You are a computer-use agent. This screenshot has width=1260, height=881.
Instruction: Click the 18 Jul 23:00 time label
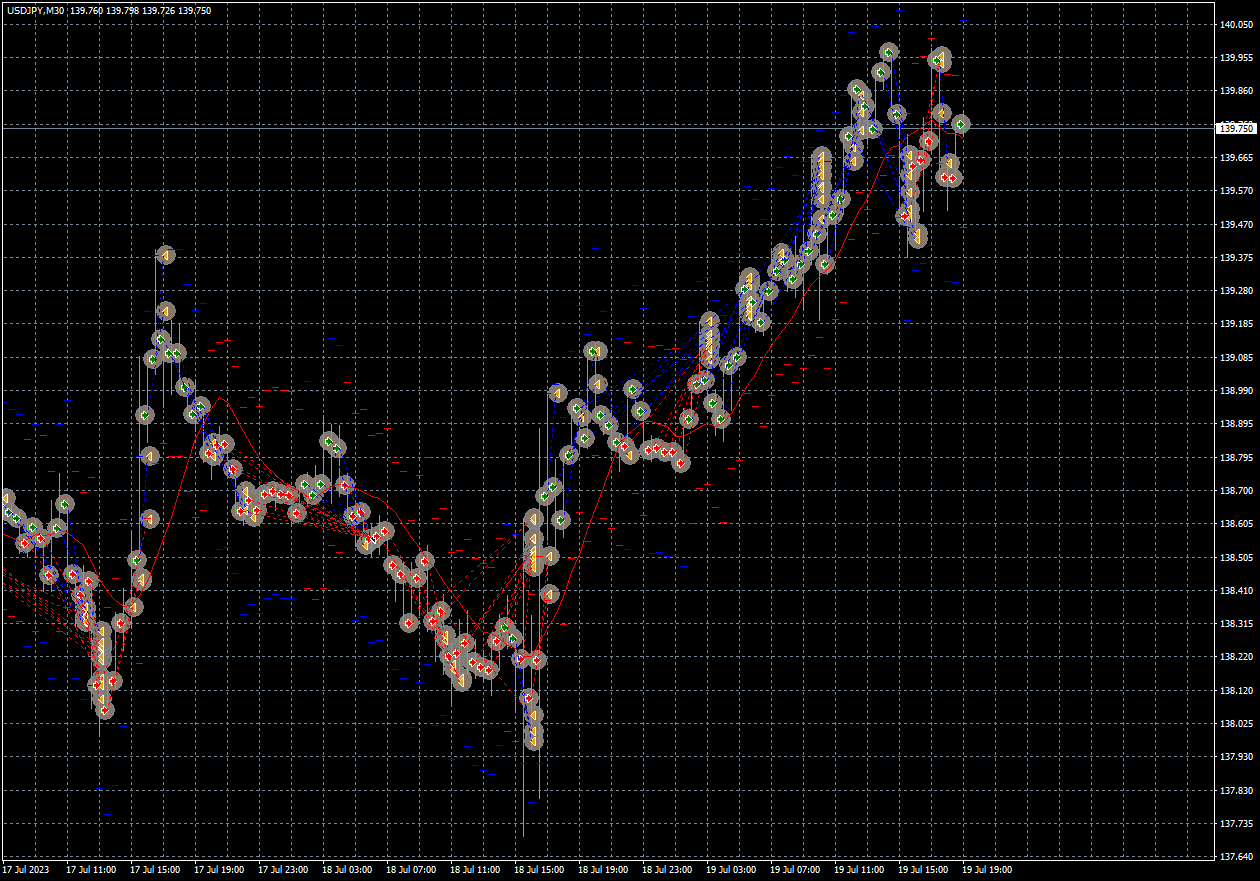pyautogui.click(x=667, y=870)
